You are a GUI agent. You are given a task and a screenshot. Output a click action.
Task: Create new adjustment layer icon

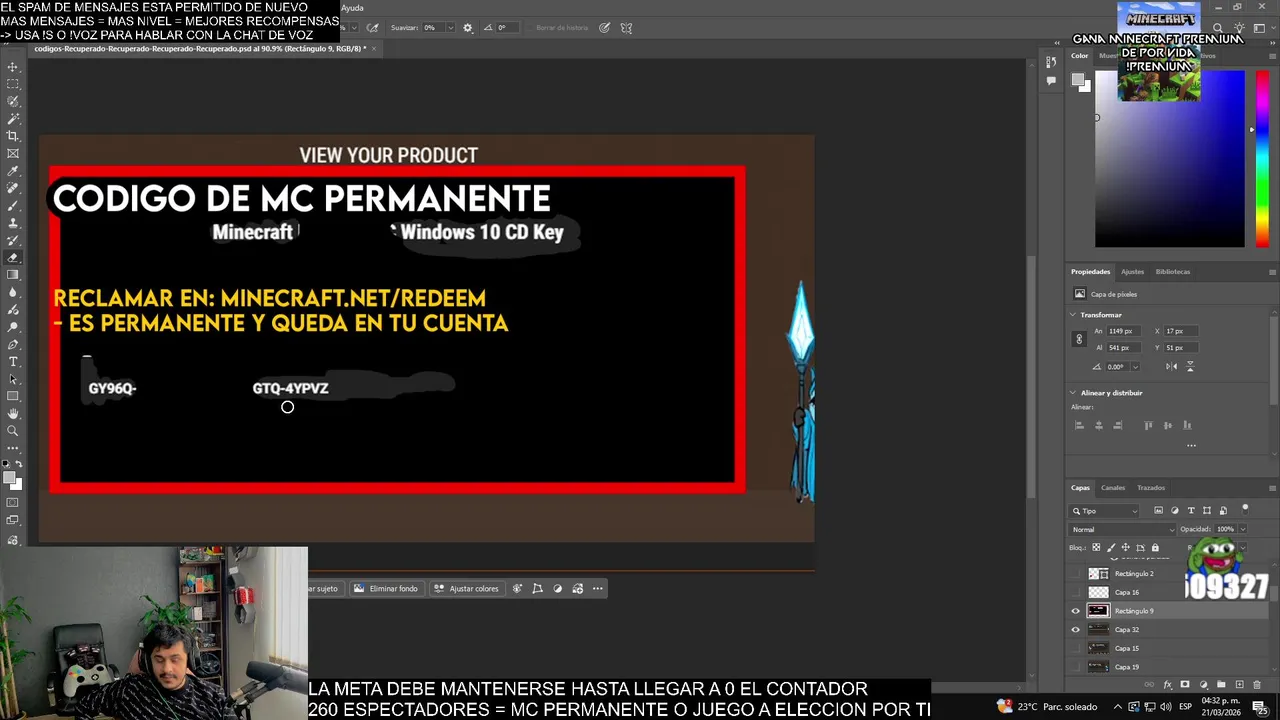point(1203,685)
